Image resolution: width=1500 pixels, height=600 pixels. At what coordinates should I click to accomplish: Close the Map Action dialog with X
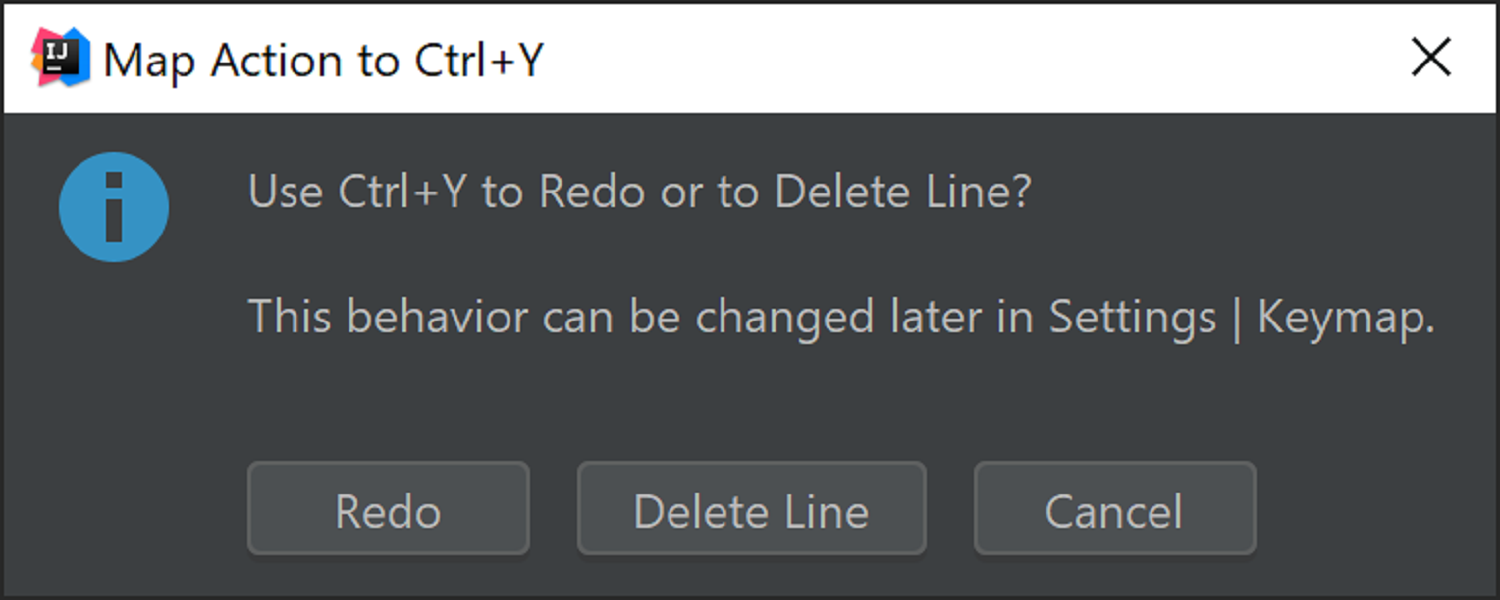1431,58
